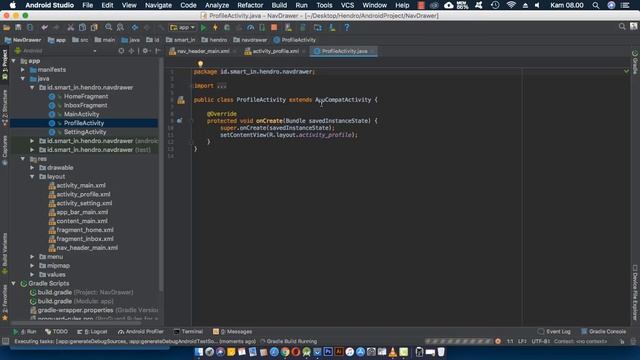
Task: Open the SDK Manager toolbar icon
Action: [x=332, y=27]
